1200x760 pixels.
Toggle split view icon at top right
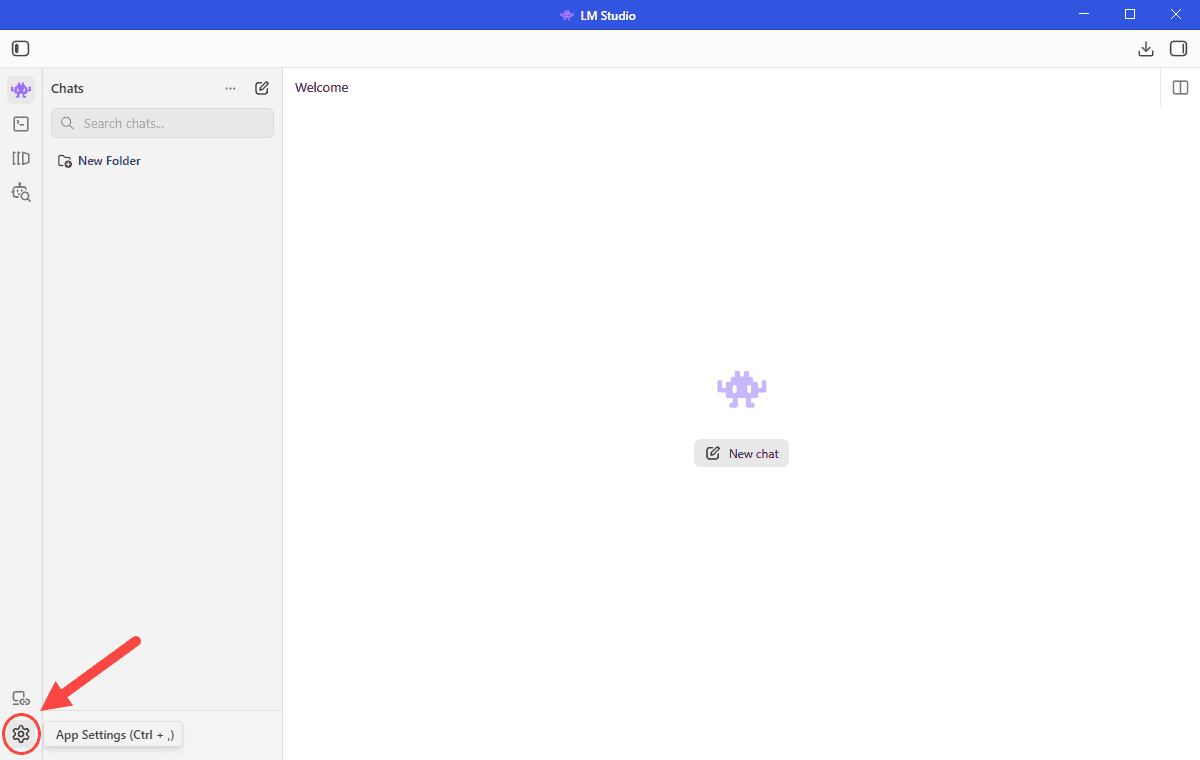[x=1180, y=88]
